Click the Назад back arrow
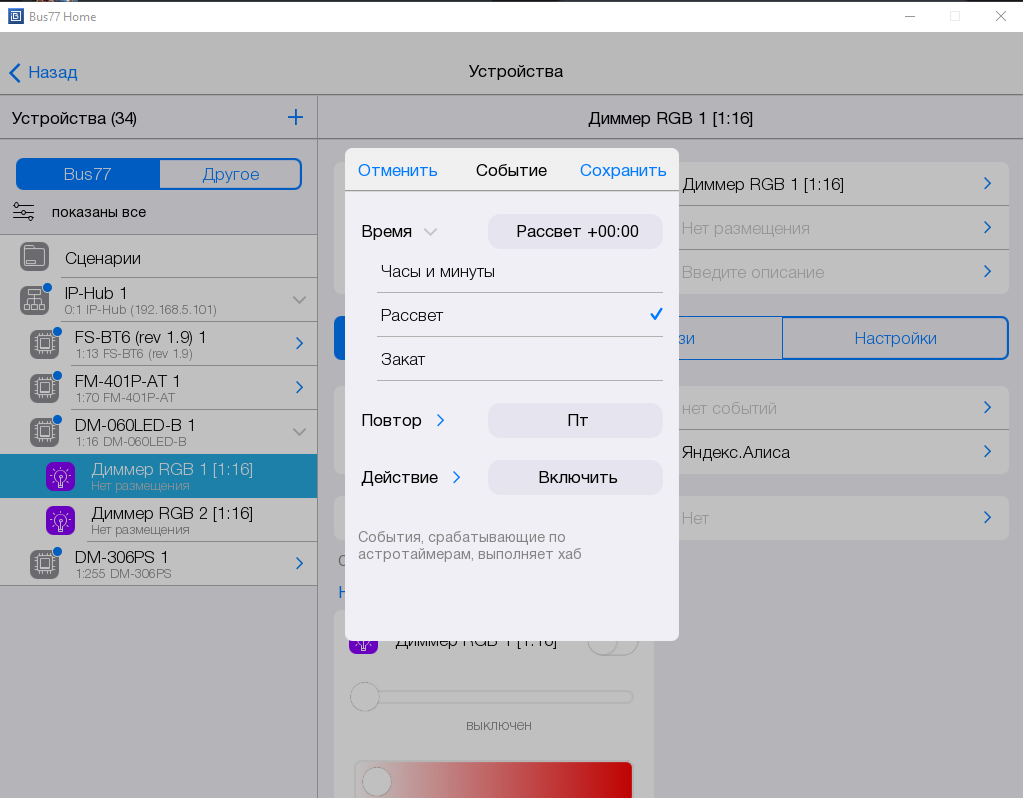 pos(15,72)
